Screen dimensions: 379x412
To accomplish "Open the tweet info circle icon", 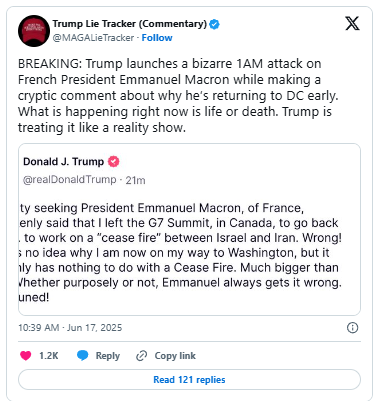I will [x=352, y=328].
